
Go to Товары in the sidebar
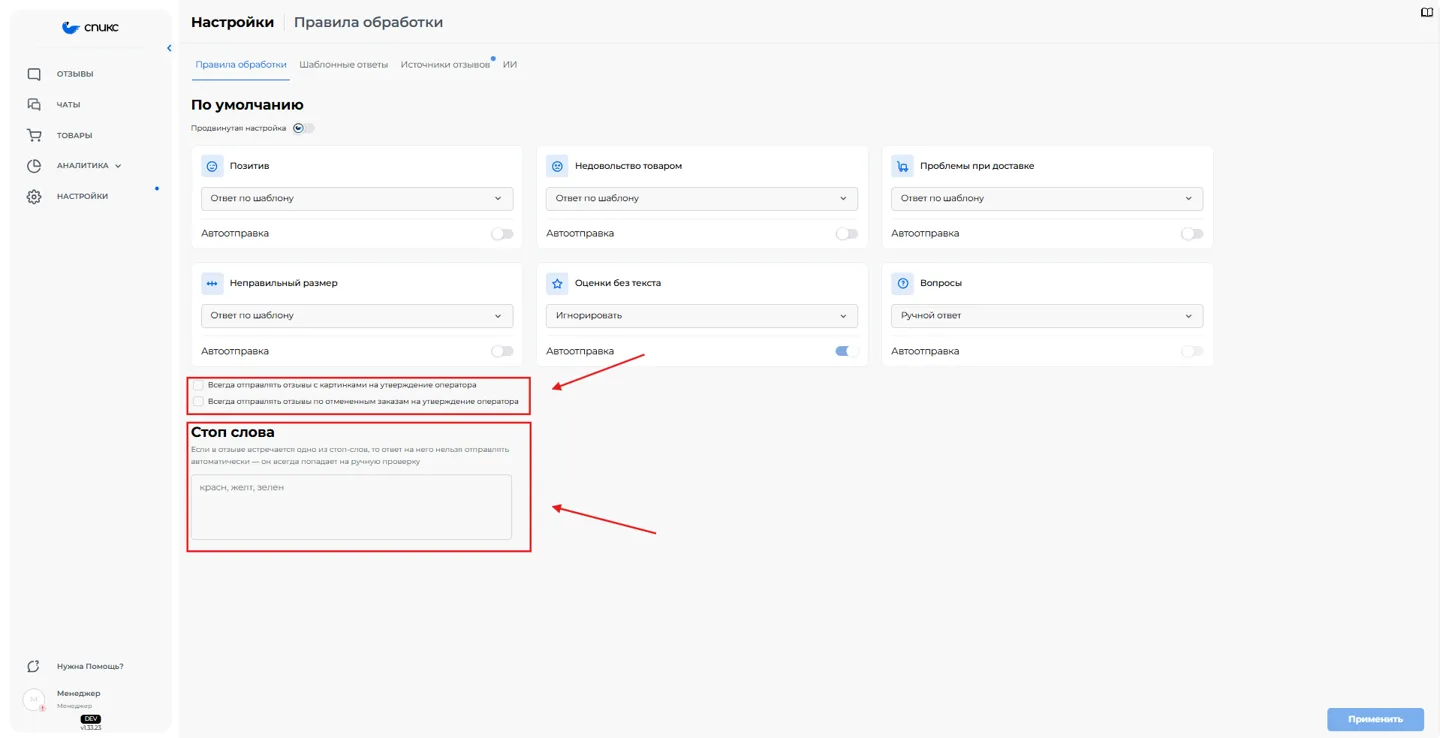click(x=75, y=136)
